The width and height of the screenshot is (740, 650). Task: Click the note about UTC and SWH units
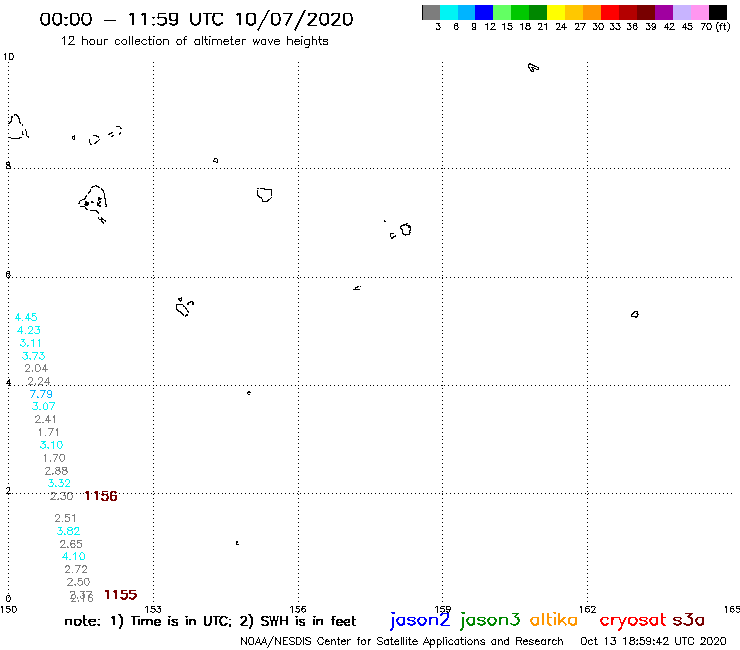pos(210,621)
